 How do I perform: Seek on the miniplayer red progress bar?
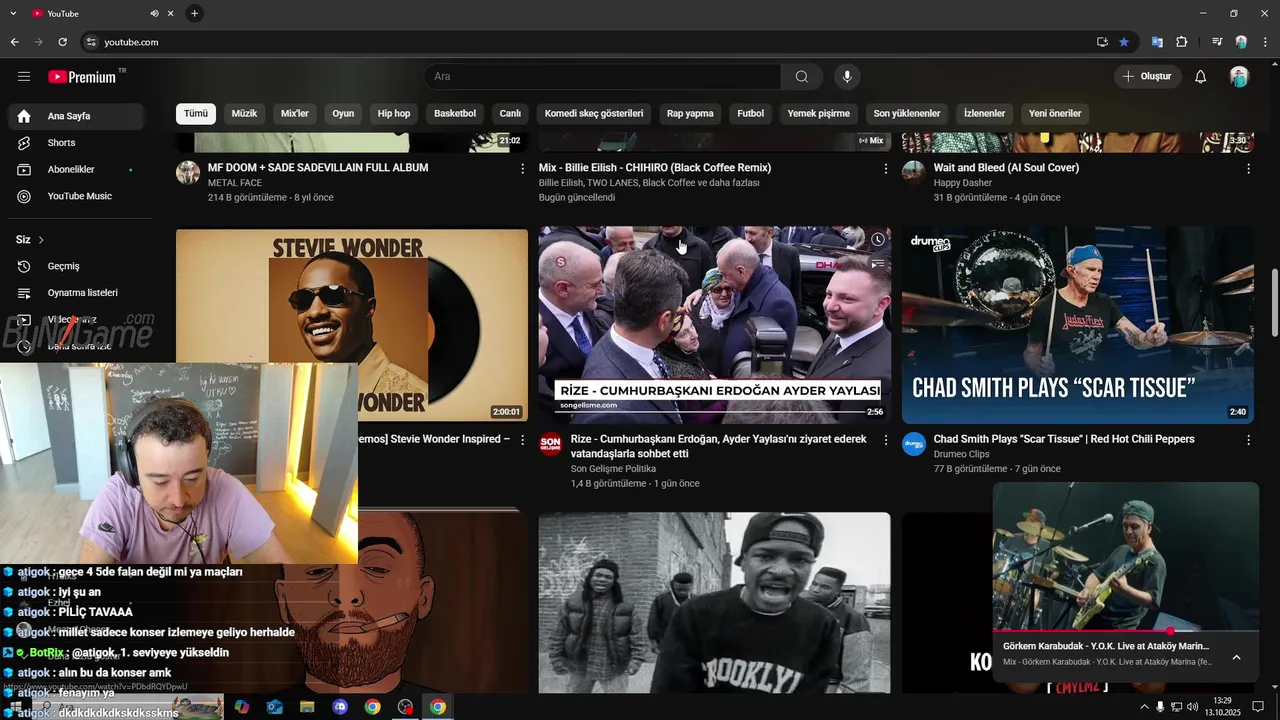pos(1125,631)
